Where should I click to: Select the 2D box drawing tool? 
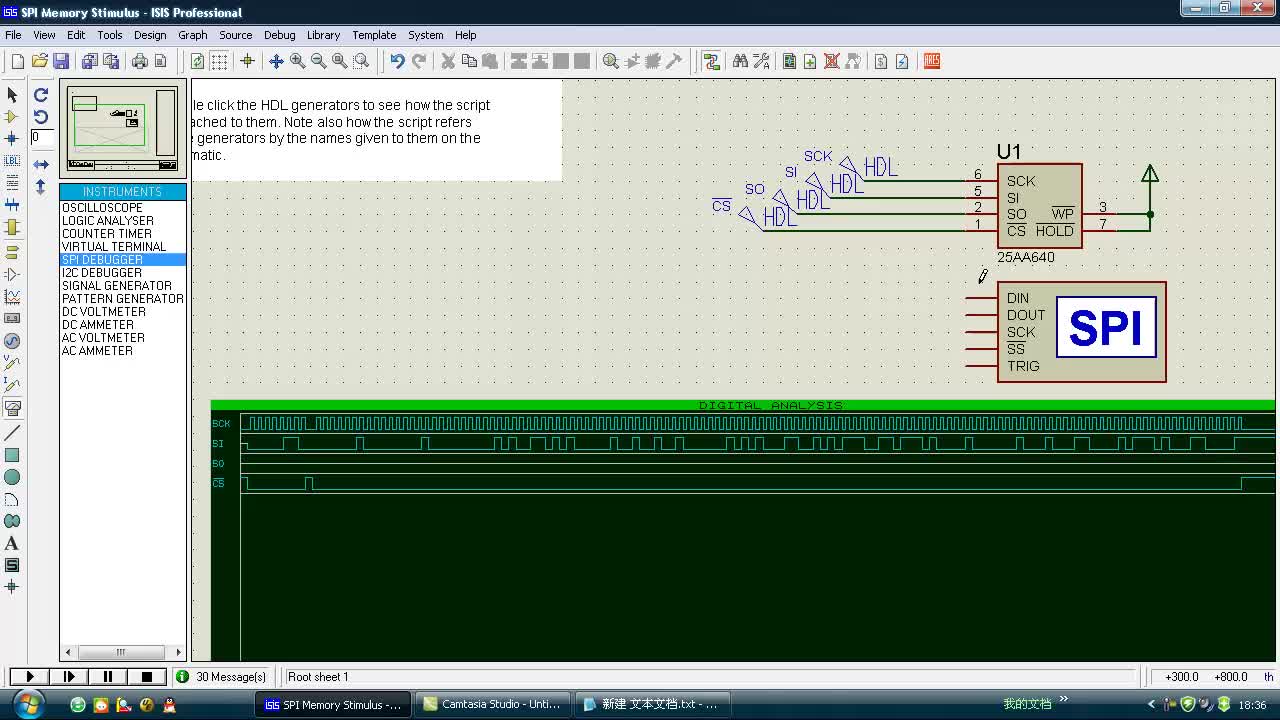click(x=12, y=455)
